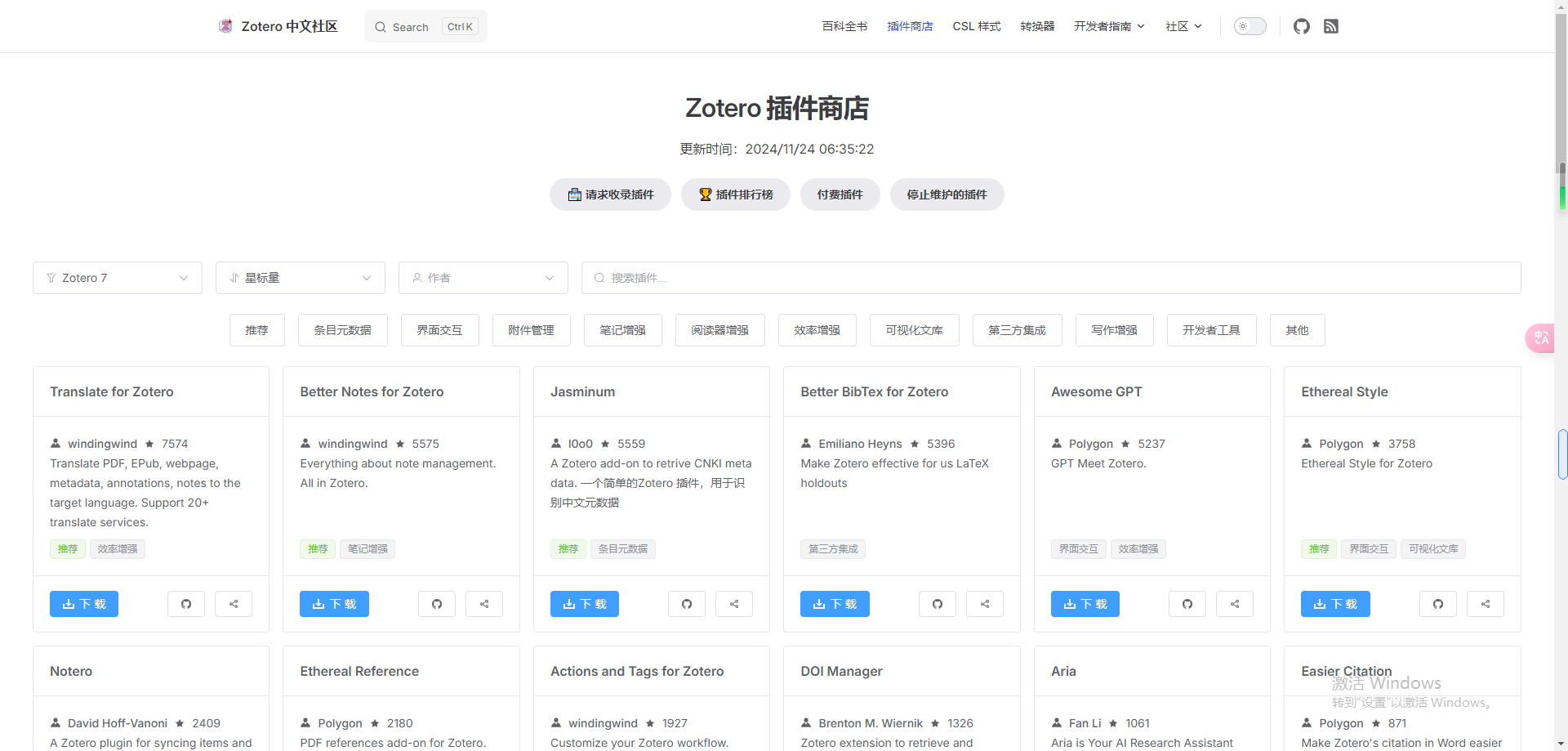This screenshot has height=751, width=1568.
Task: Filter by the 附件管理 category
Action: (x=532, y=330)
